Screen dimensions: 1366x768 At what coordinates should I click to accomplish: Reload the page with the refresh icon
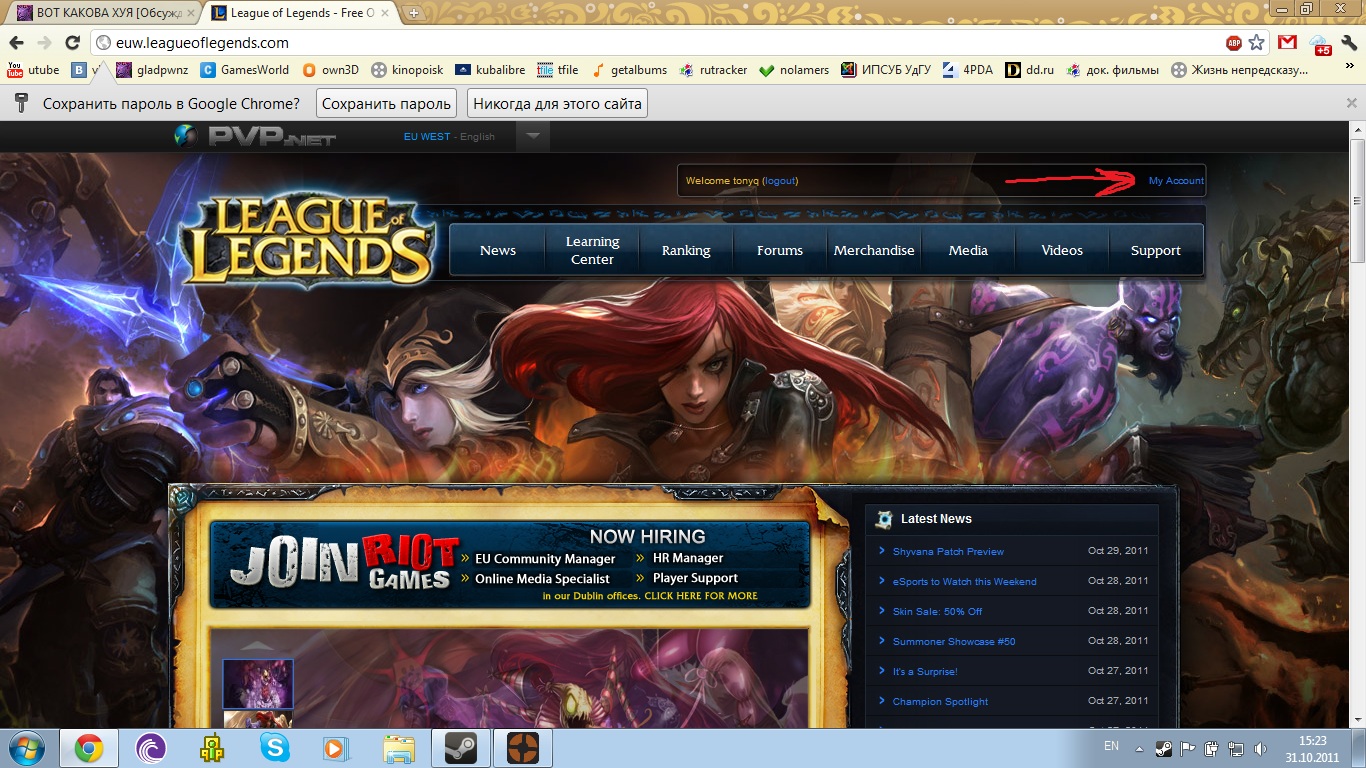72,43
